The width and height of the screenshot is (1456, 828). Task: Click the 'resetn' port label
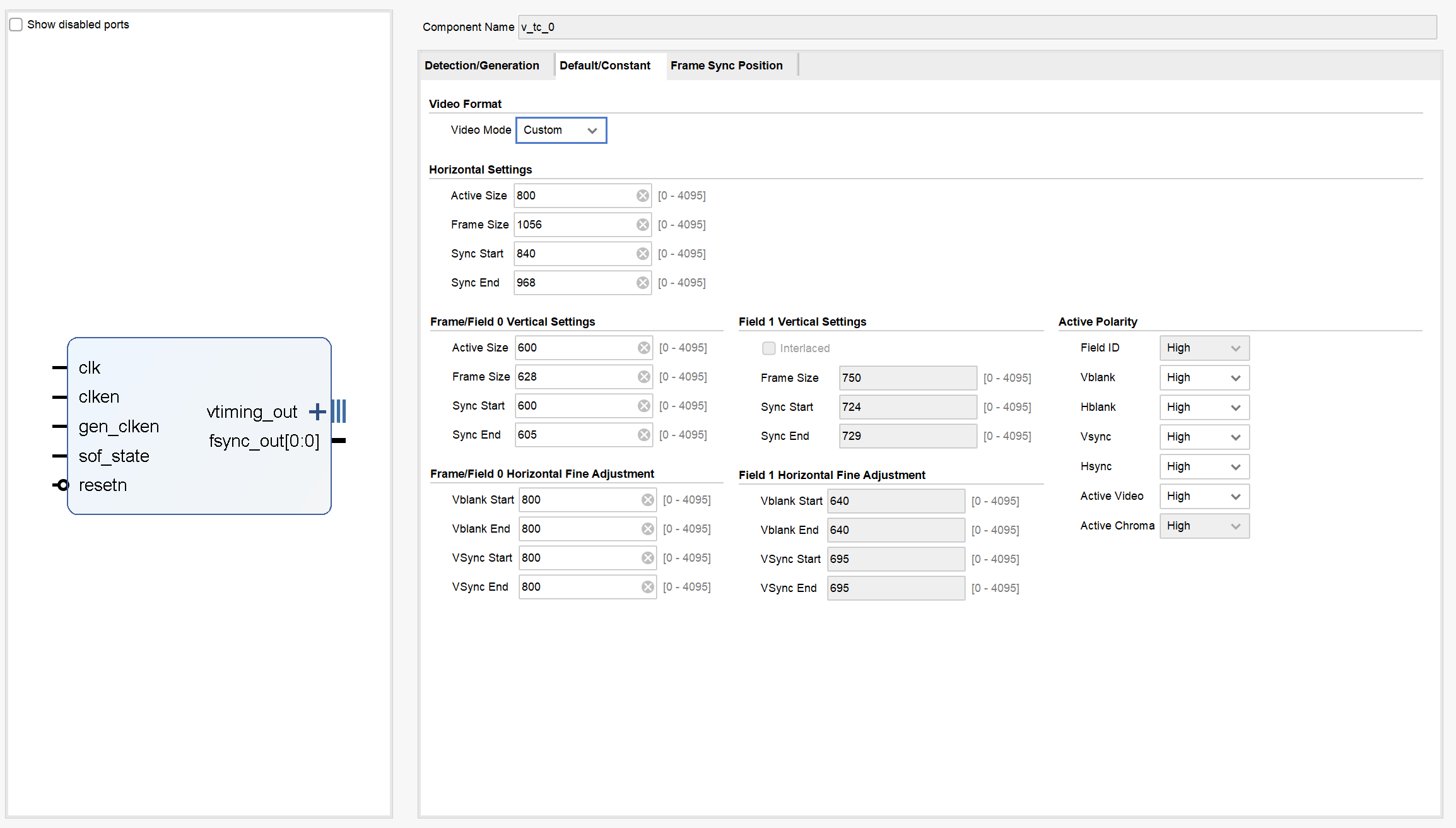pos(103,485)
